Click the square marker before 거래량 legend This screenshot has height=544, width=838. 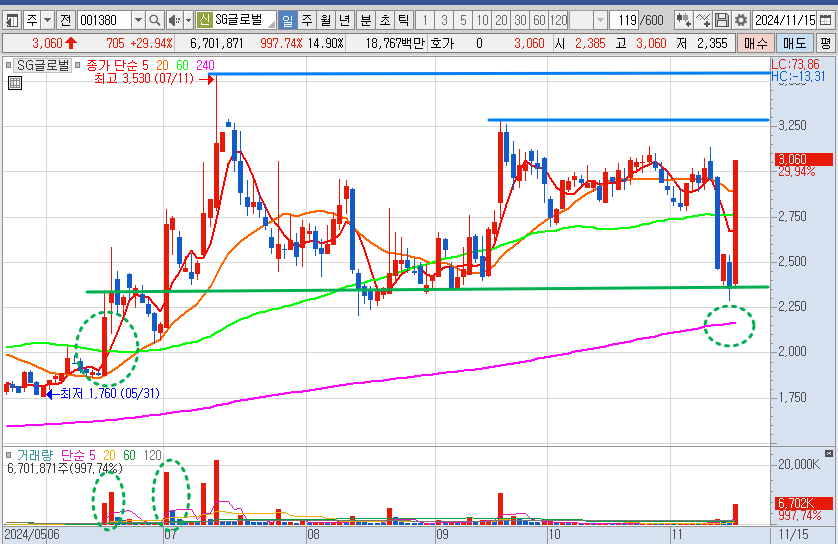click(9, 455)
